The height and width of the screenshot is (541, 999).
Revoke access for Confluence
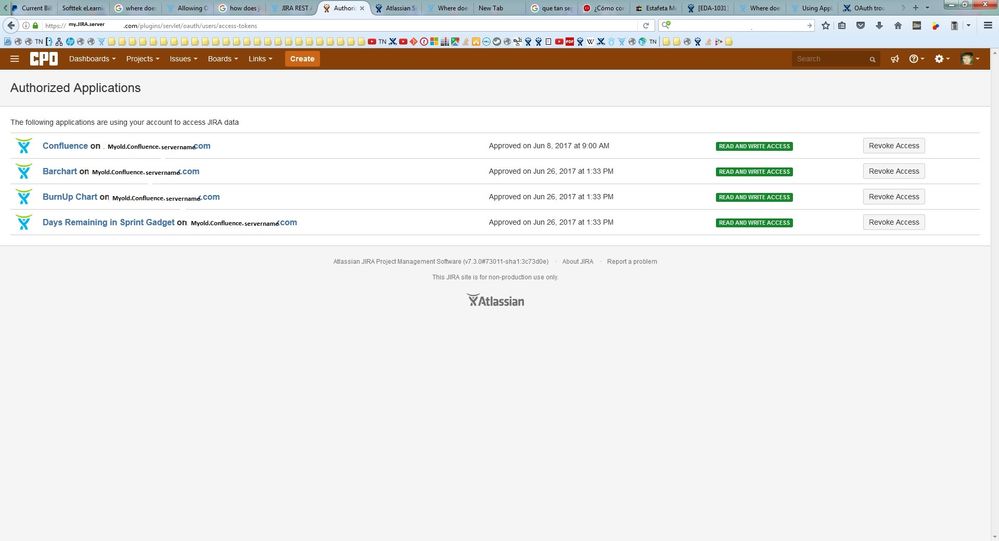893,146
